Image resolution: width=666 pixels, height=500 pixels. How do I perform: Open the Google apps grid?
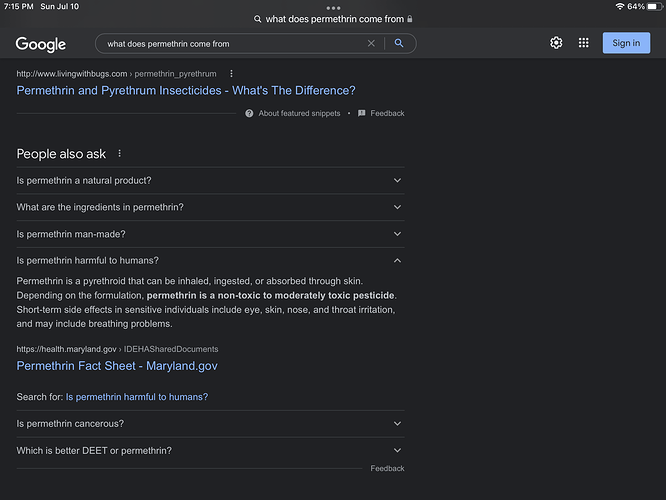[x=584, y=43]
